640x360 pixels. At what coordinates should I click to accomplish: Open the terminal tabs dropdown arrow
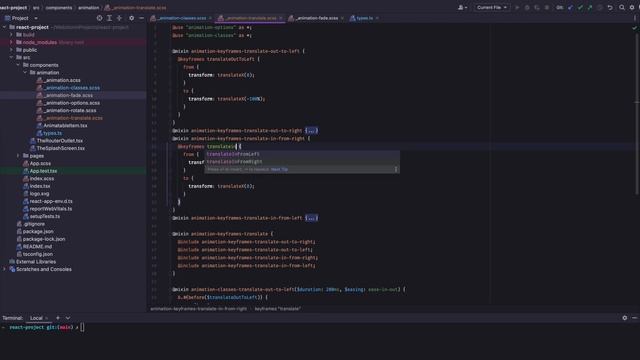coord(68,318)
